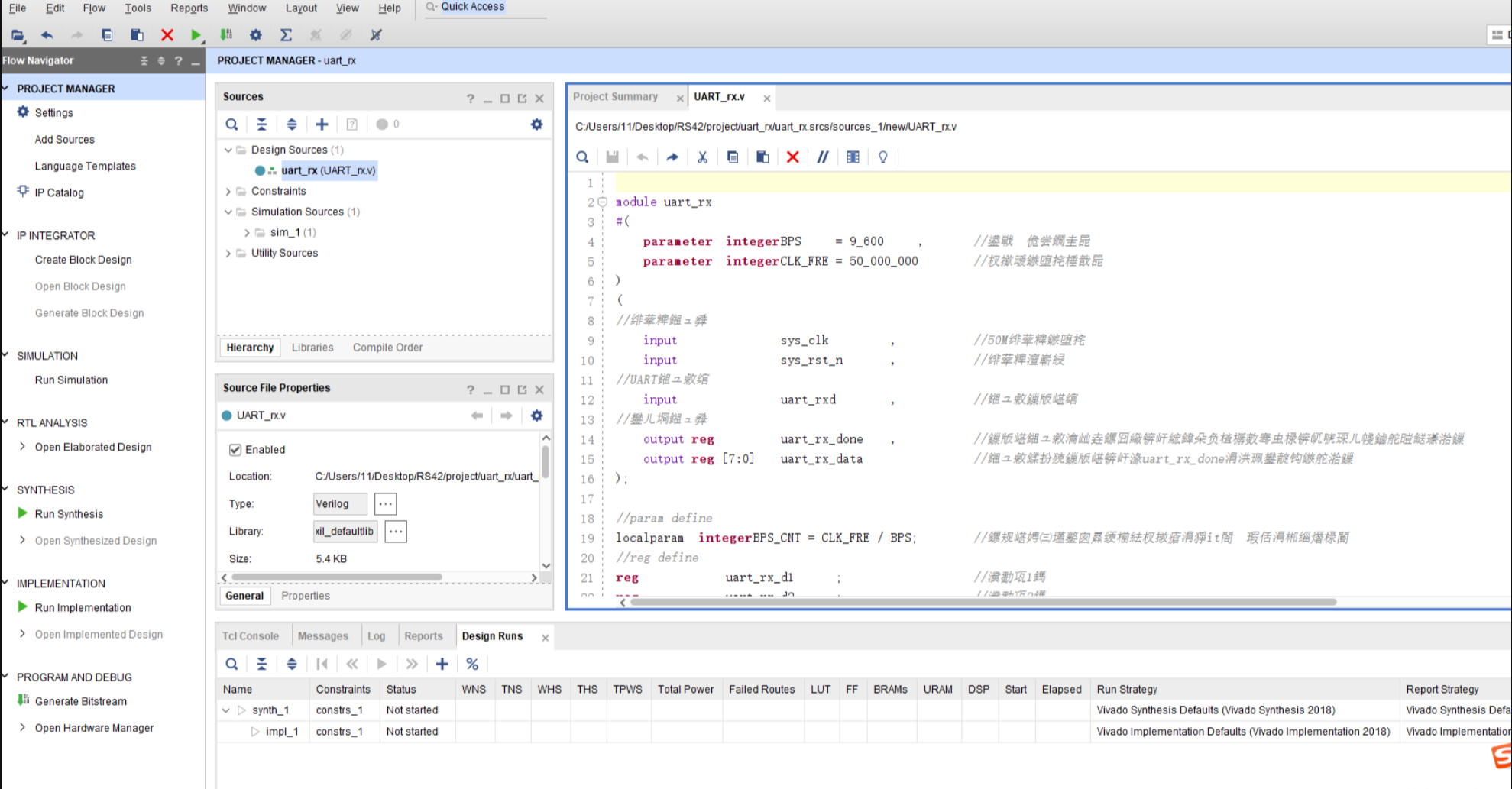Toggle line comments with // icon

823,157
